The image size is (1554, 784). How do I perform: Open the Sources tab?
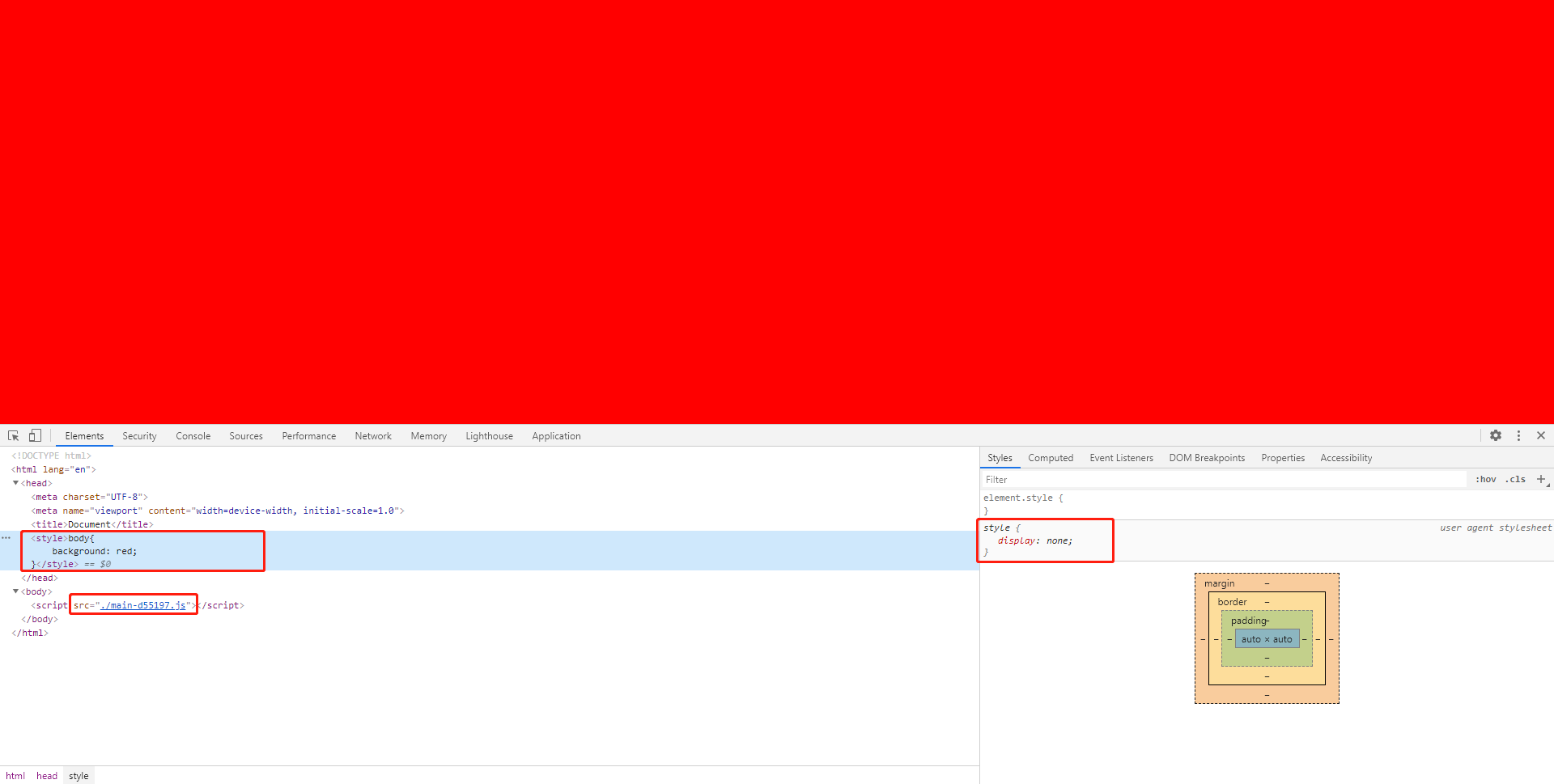pos(246,436)
